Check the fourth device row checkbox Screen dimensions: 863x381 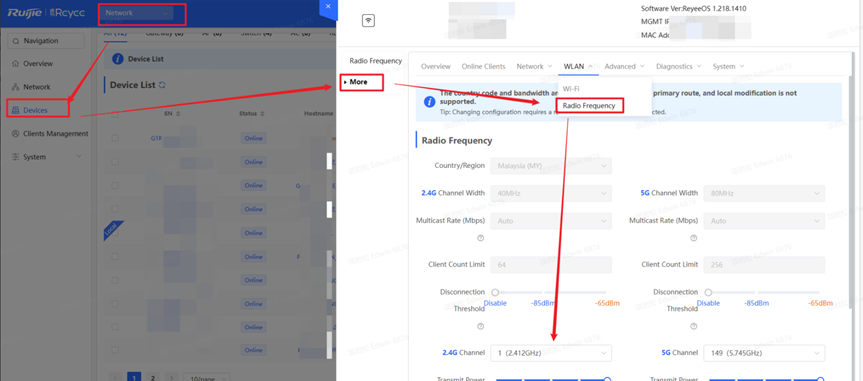(x=115, y=209)
